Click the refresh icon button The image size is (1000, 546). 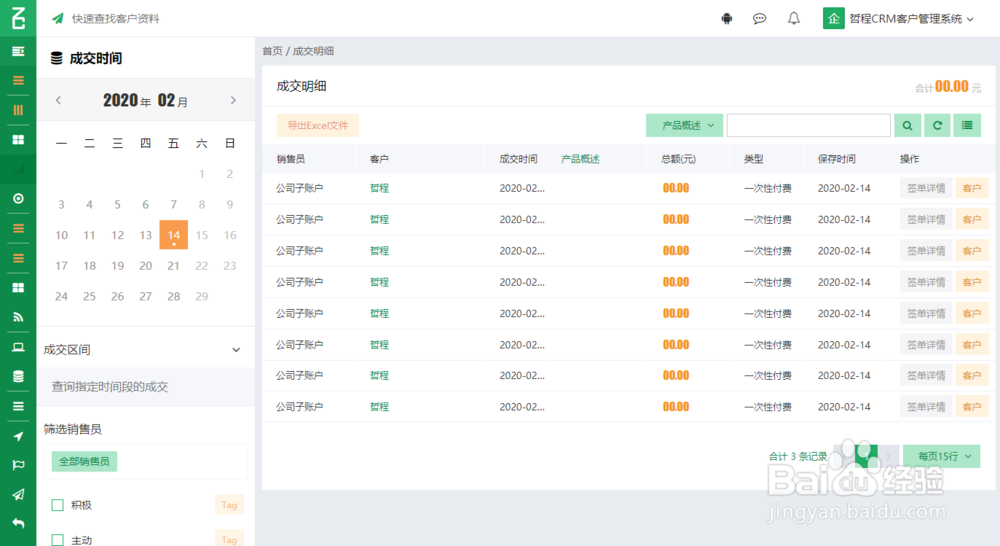click(x=937, y=126)
